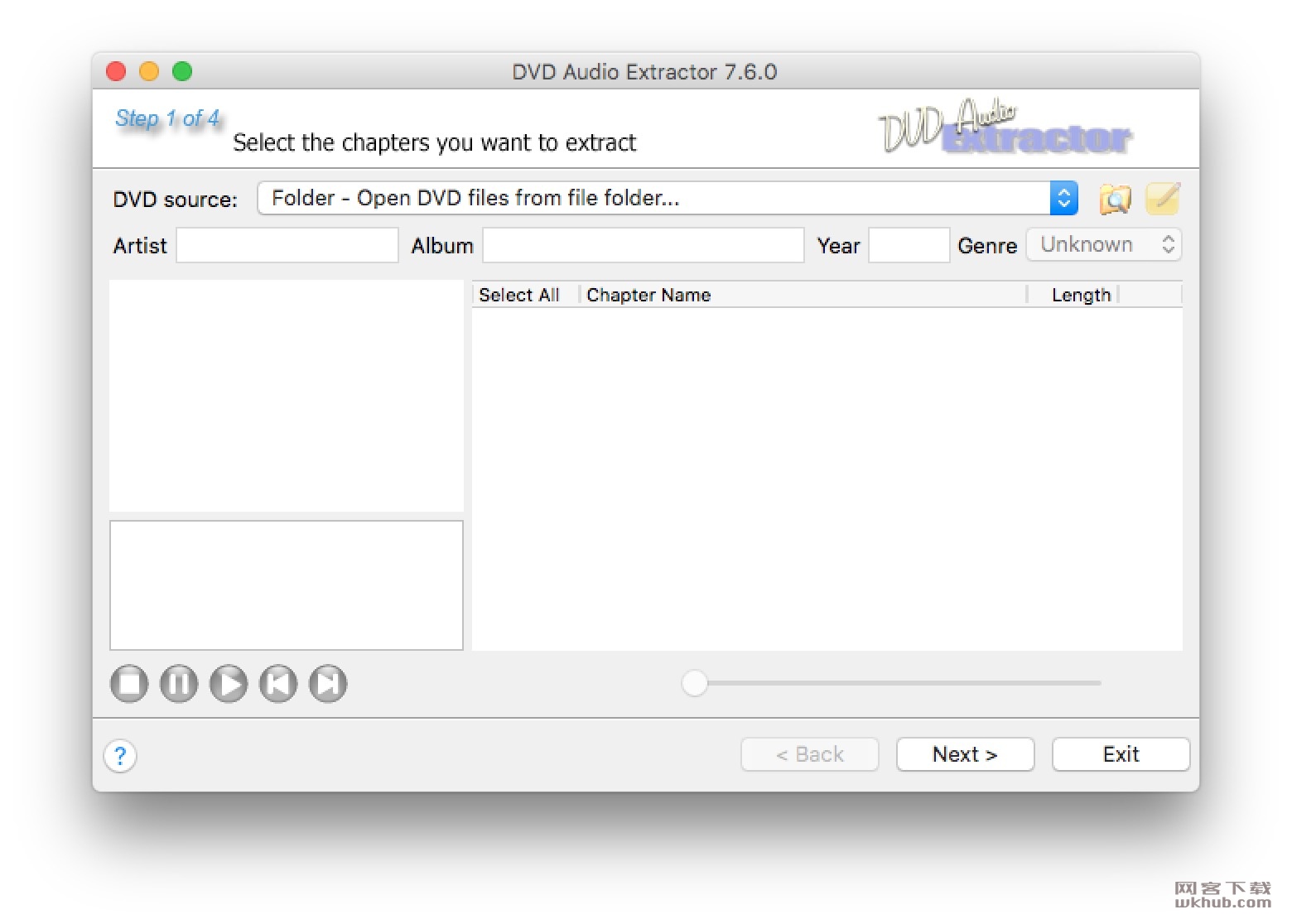Click the Year input field
The width and height of the screenshot is (1292, 924).
(909, 246)
